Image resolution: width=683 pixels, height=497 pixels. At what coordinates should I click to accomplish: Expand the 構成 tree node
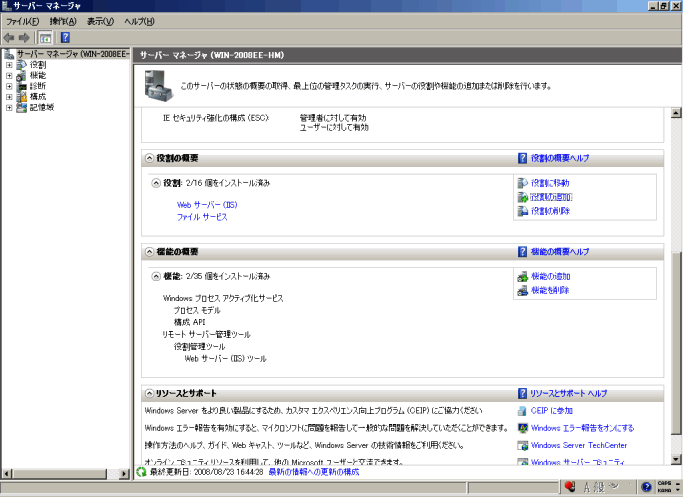tap(9, 97)
